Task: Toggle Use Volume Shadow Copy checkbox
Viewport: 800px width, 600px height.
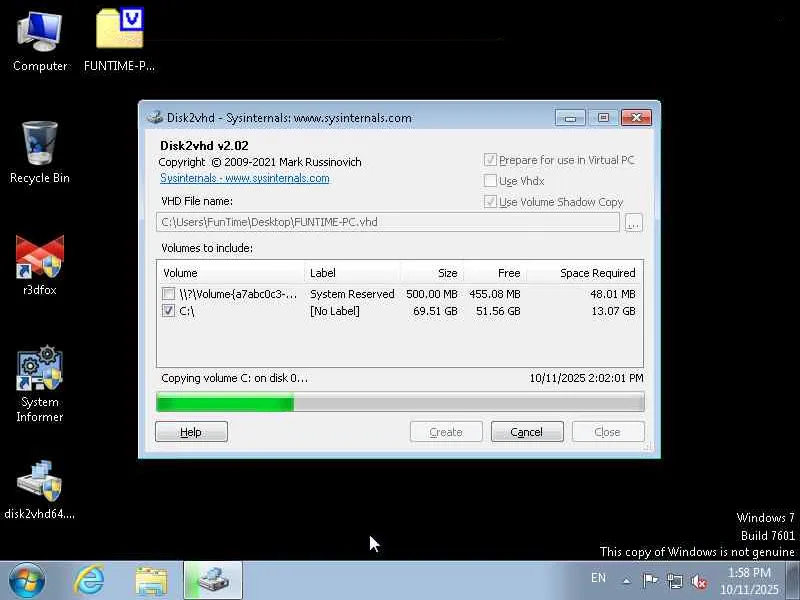Action: pos(490,202)
